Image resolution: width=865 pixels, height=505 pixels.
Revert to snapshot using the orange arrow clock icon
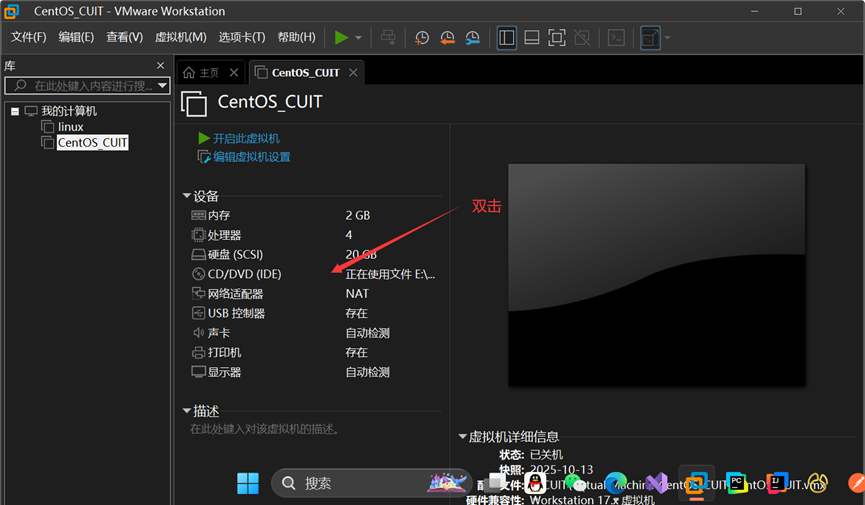(447, 38)
